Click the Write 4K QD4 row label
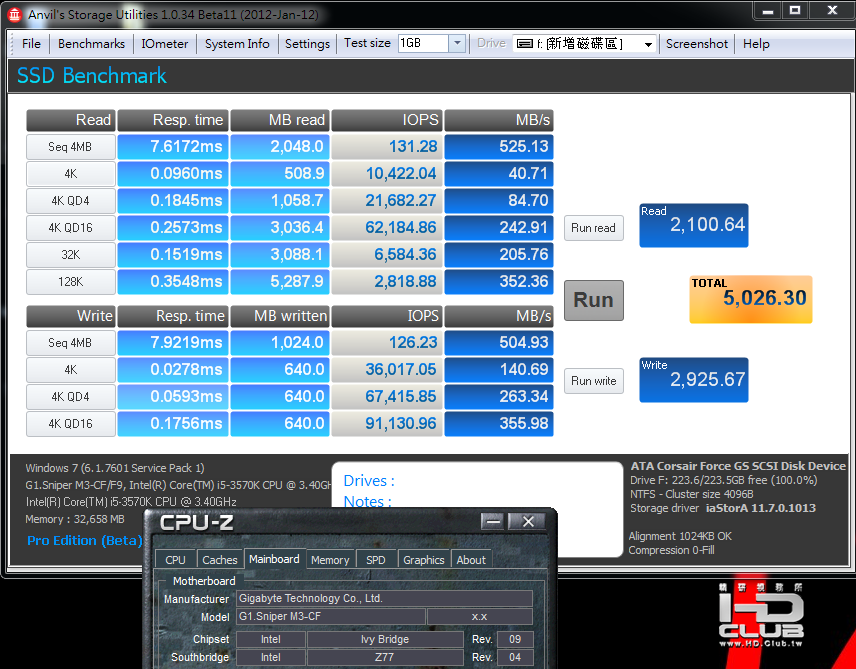This screenshot has width=856, height=669. pyautogui.click(x=70, y=396)
